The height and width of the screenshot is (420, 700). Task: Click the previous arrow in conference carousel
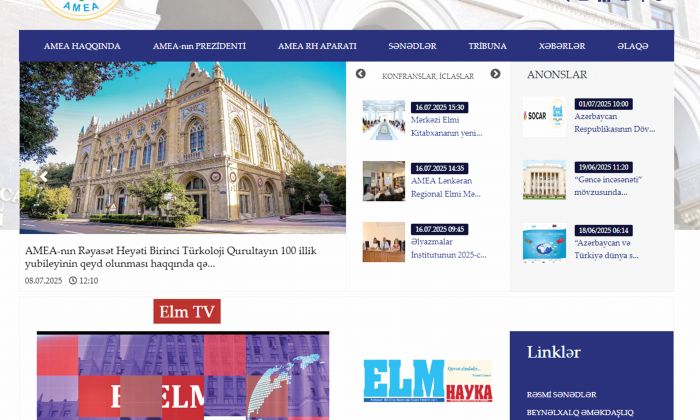pyautogui.click(x=361, y=74)
